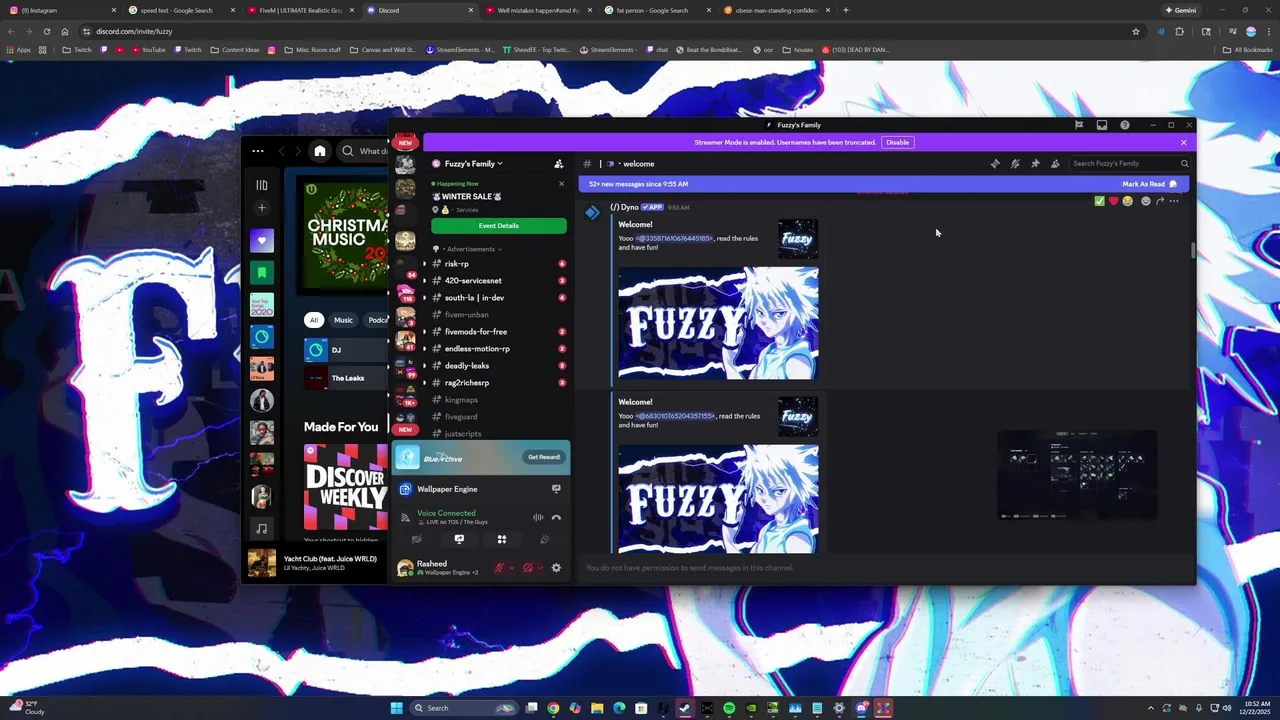Add laughing emoji reaction on Dyno message
1280x720 pixels.
[1128, 201]
